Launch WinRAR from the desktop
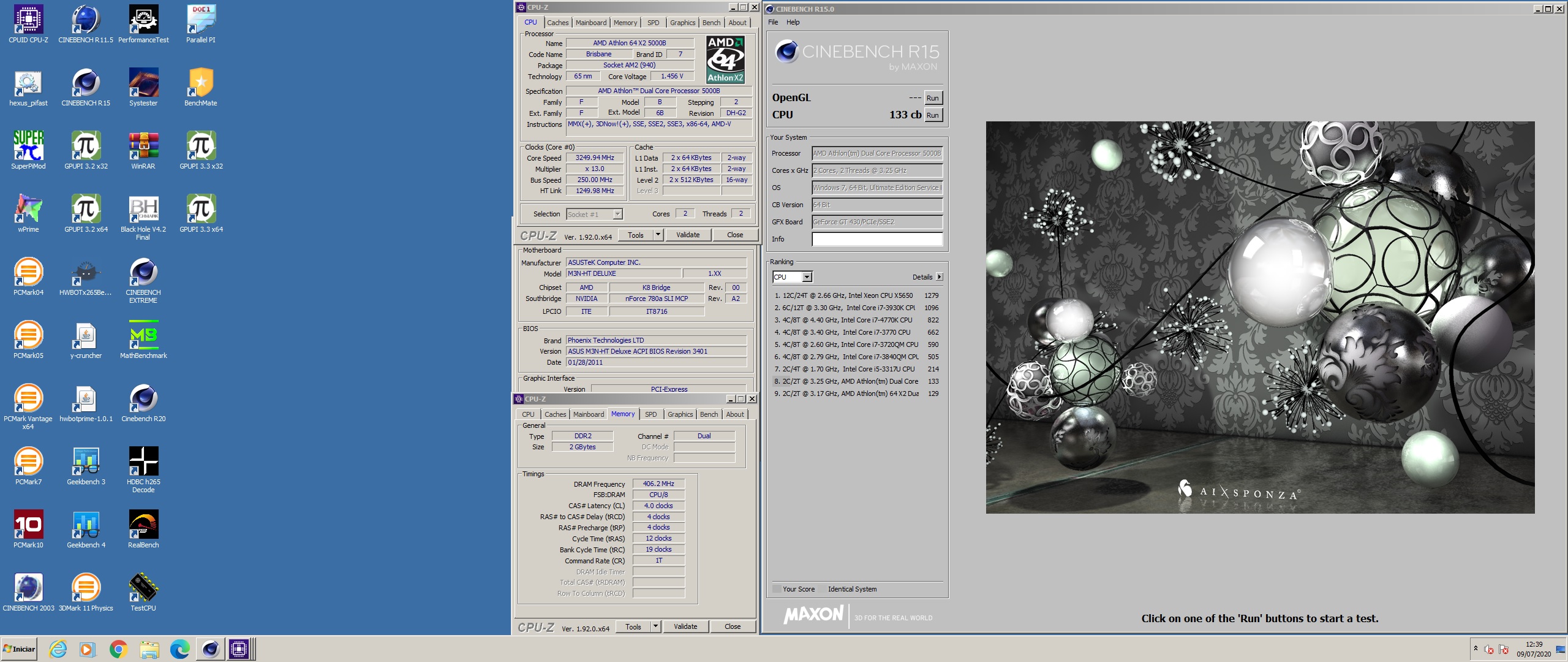The image size is (1568, 662). [x=143, y=150]
